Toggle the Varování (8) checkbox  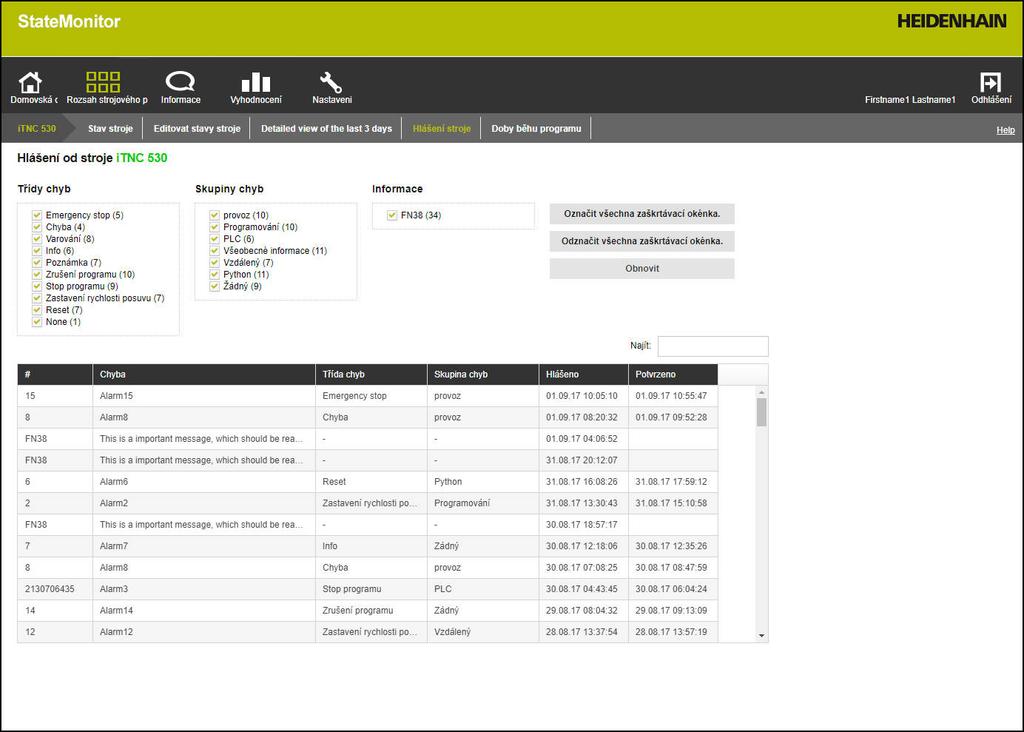click(37, 238)
